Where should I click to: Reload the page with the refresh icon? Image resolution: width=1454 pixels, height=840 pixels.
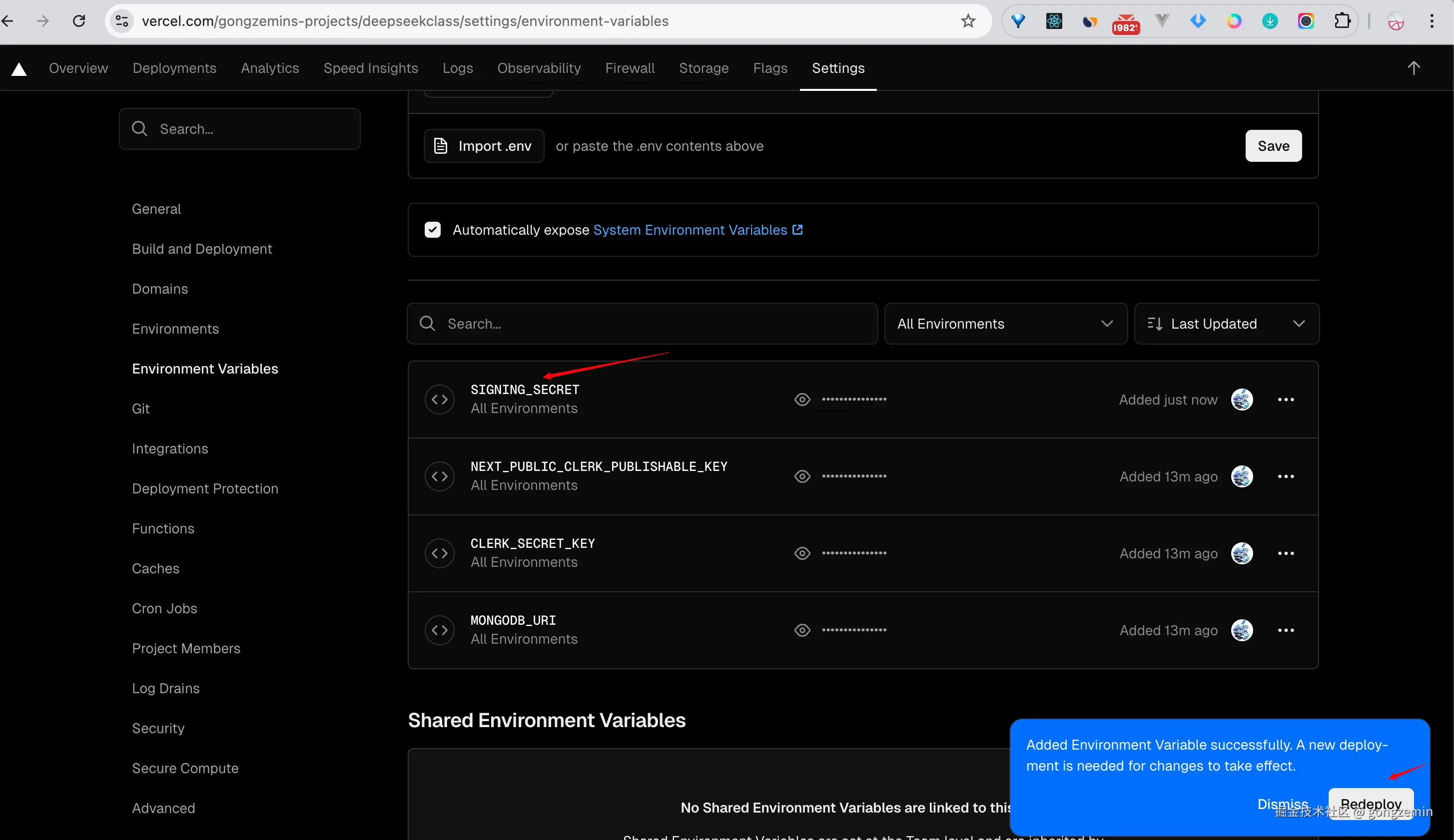coord(79,21)
